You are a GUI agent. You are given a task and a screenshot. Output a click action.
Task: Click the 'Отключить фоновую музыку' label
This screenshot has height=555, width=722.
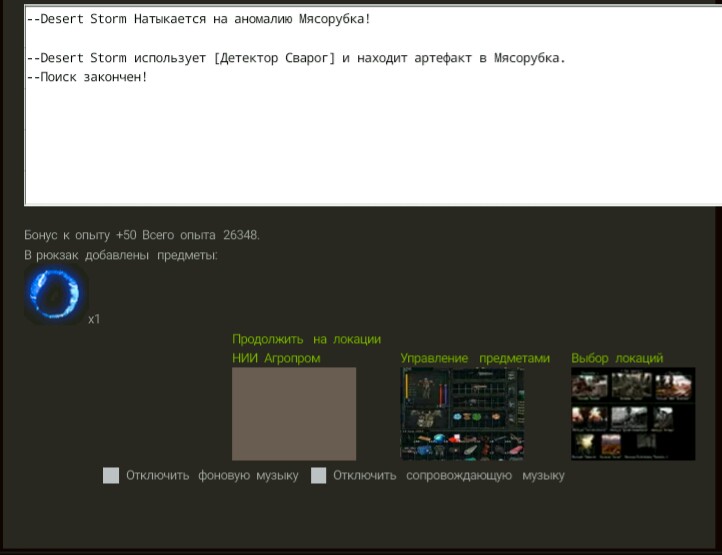click(x=212, y=476)
